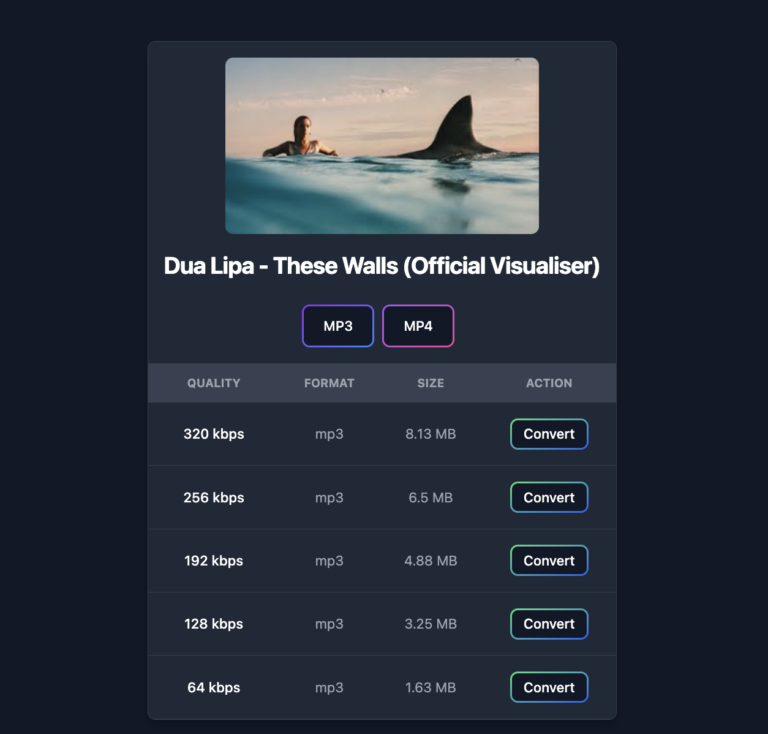Select the 64 kbps quality label
The height and width of the screenshot is (734, 768).
click(x=214, y=687)
